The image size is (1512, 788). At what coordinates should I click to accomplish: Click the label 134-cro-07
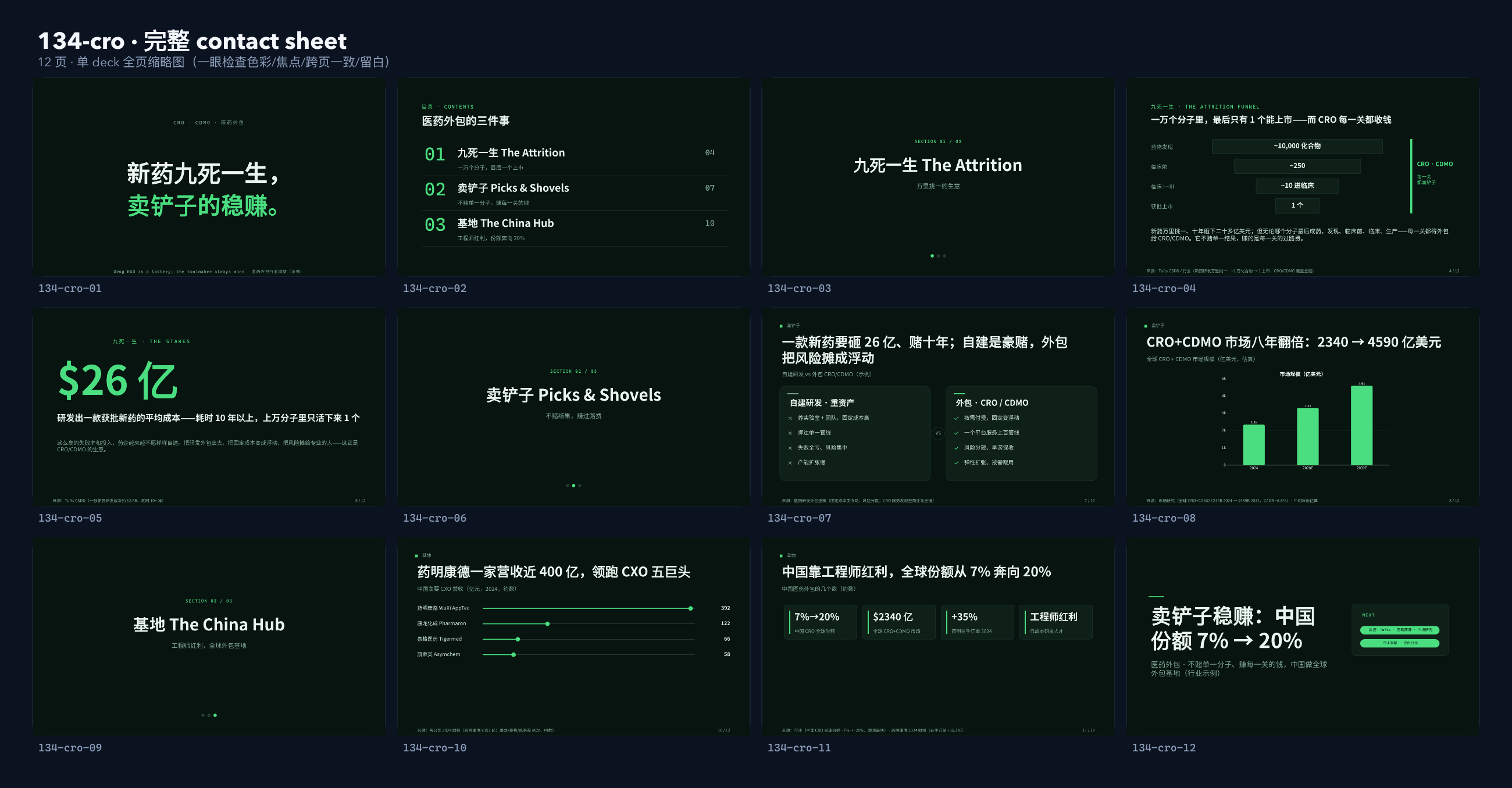799,518
